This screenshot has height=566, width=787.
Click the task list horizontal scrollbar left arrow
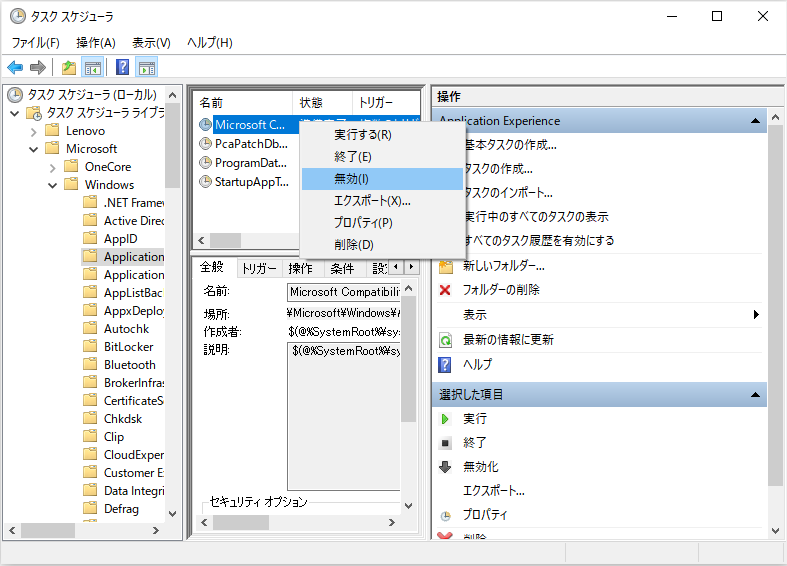coord(201,240)
